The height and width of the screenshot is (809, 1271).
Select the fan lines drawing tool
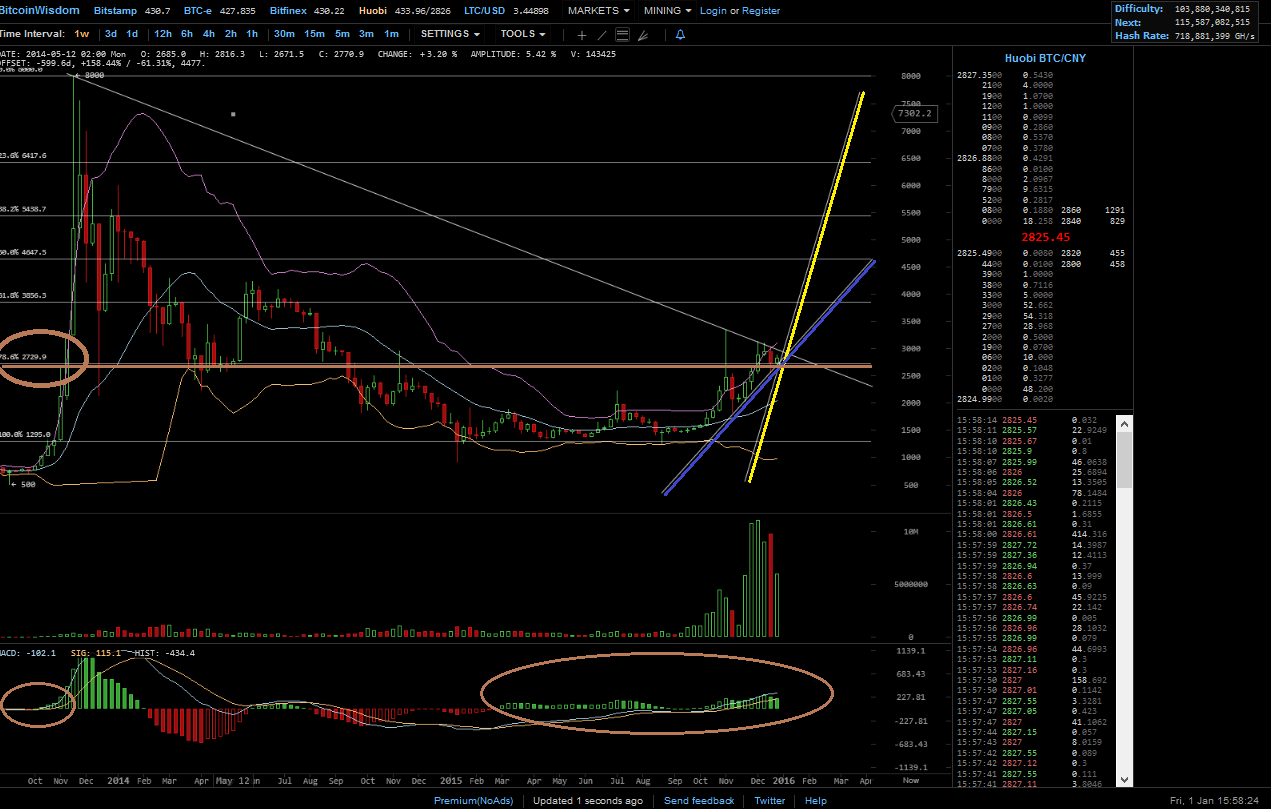point(641,35)
